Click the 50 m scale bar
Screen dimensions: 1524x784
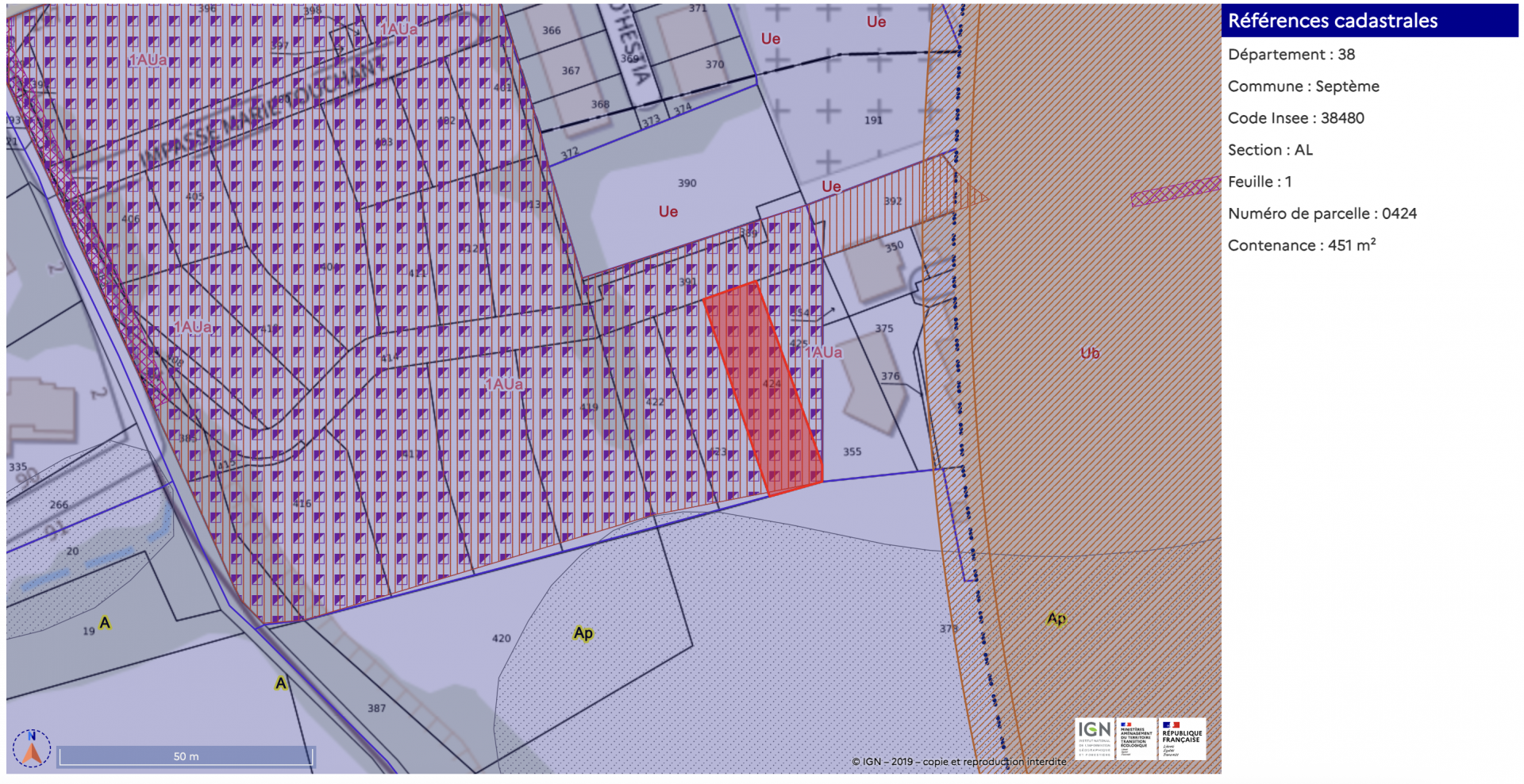coord(186,756)
